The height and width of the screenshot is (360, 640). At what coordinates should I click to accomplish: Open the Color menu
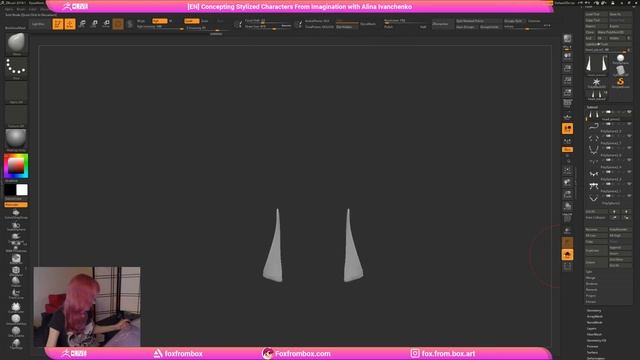[x=33, y=9]
